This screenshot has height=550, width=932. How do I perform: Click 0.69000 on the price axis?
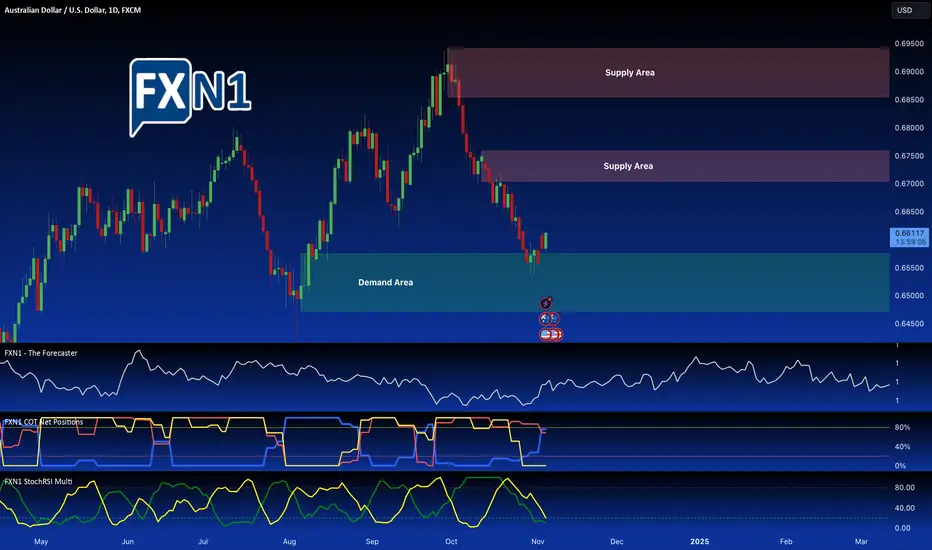909,72
